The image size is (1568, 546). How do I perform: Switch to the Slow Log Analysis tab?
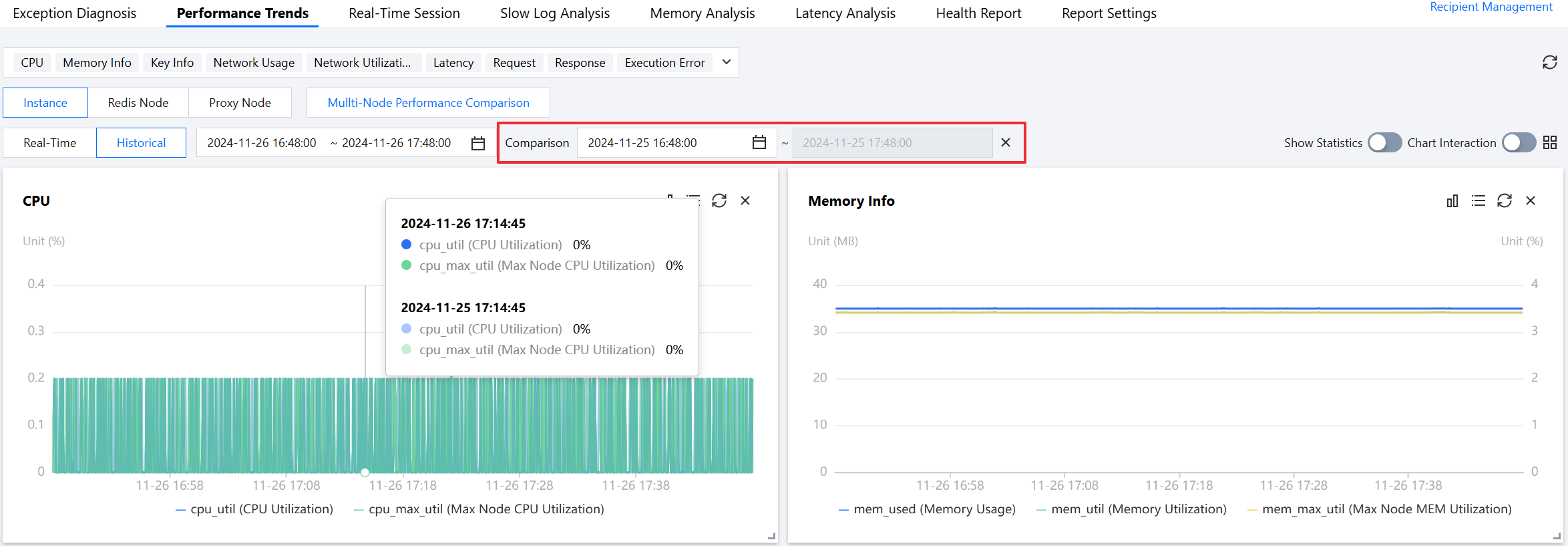[554, 13]
